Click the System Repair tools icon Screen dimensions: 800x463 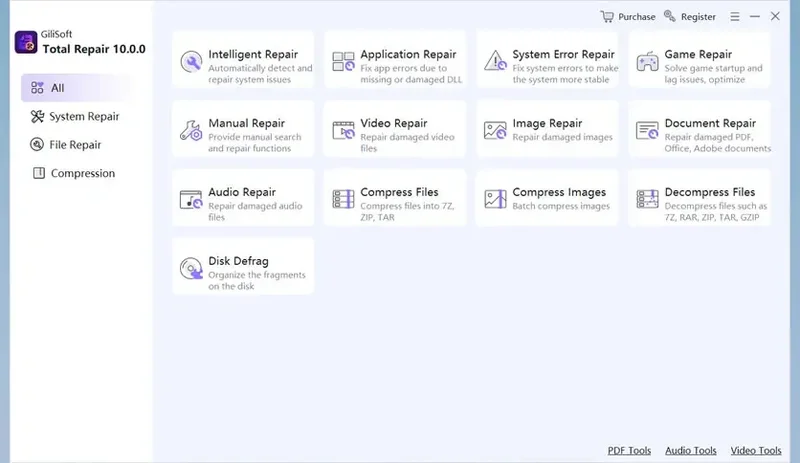pyautogui.click(x=37, y=116)
